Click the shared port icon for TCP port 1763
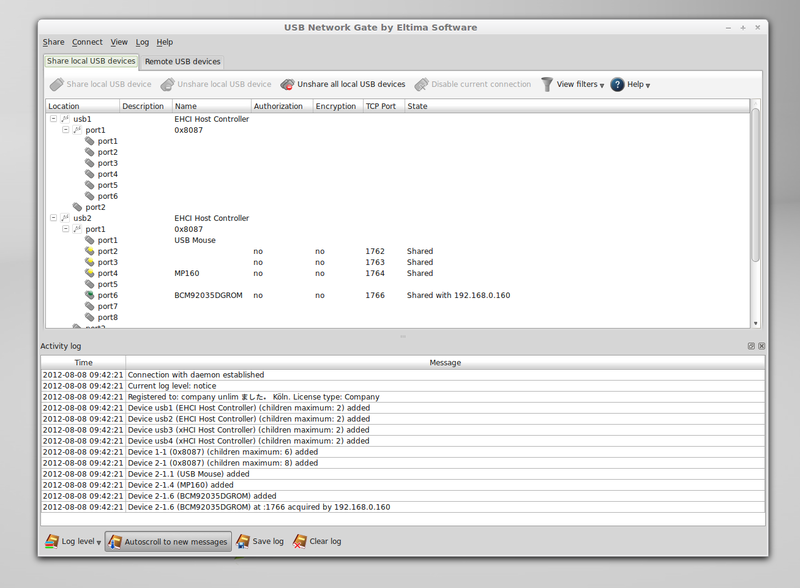 tap(90, 262)
